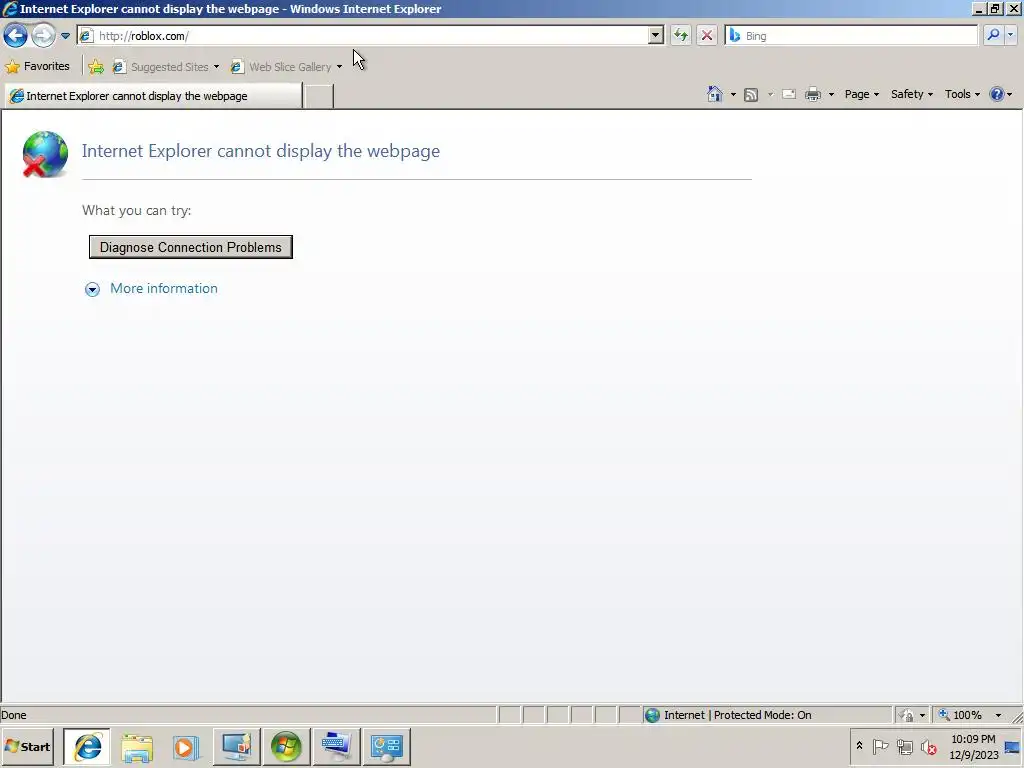Viewport: 1024px width, 768px height.
Task: Launch Windows Media Player from taskbar
Action: tap(186, 747)
